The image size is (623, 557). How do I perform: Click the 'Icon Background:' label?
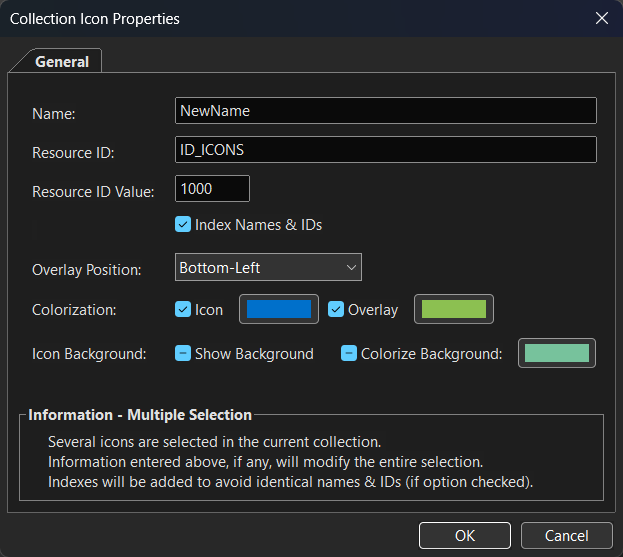coord(89,354)
